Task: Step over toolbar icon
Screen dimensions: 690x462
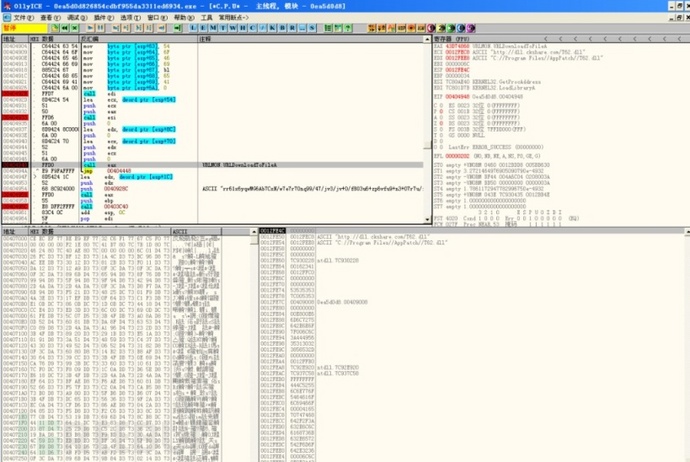Action: click(x=126, y=28)
